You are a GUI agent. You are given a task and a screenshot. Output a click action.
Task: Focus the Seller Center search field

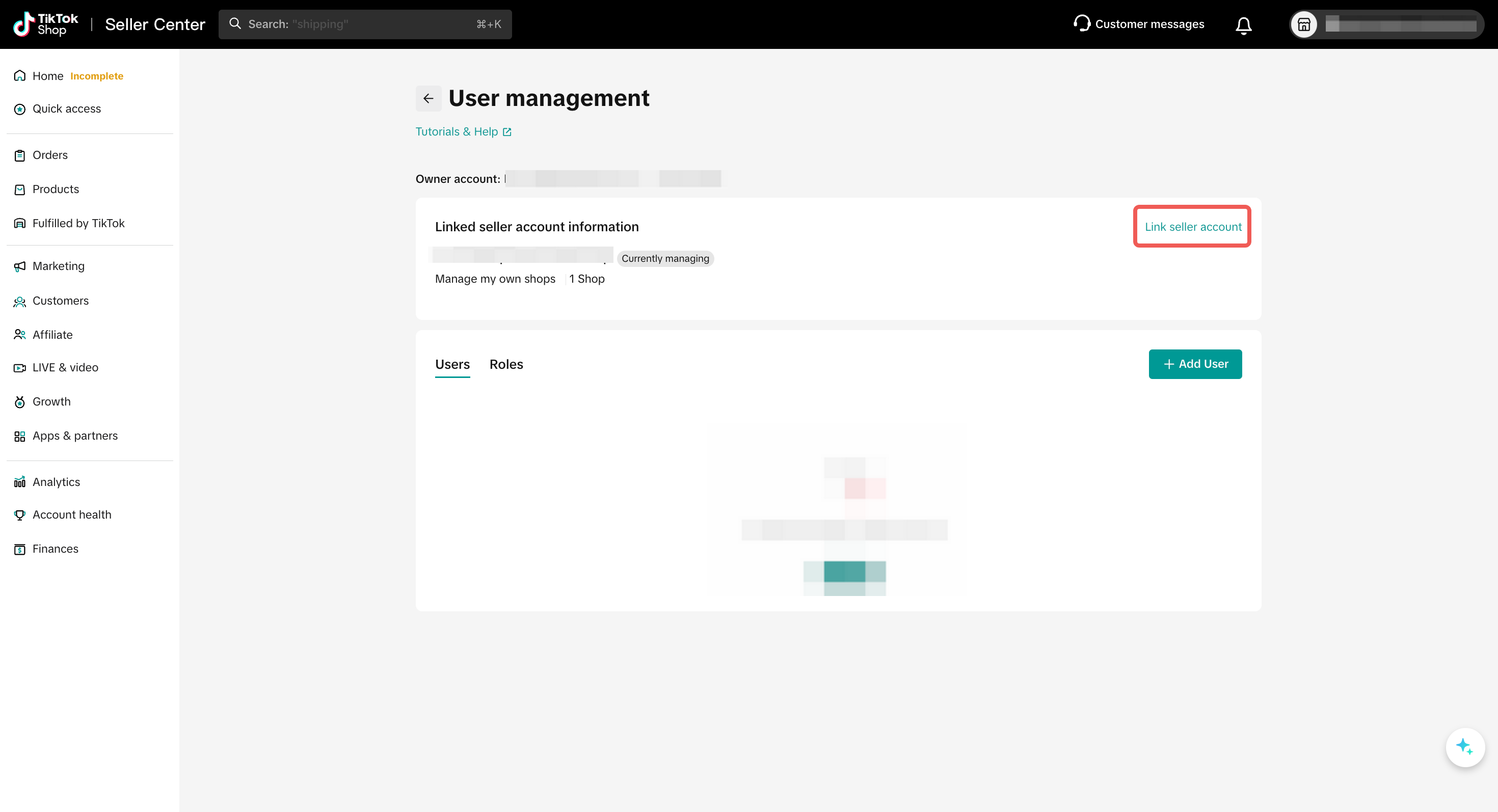pyautogui.click(x=365, y=24)
